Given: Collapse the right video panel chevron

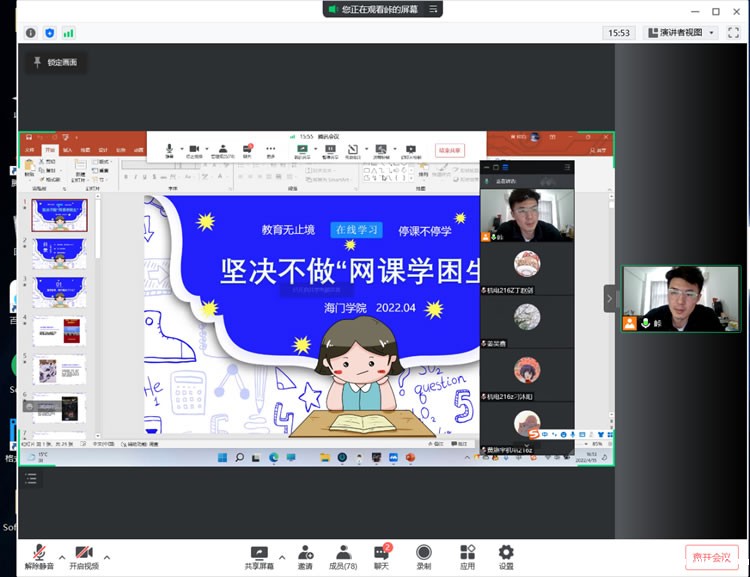Looking at the screenshot, I should pos(609,299).
